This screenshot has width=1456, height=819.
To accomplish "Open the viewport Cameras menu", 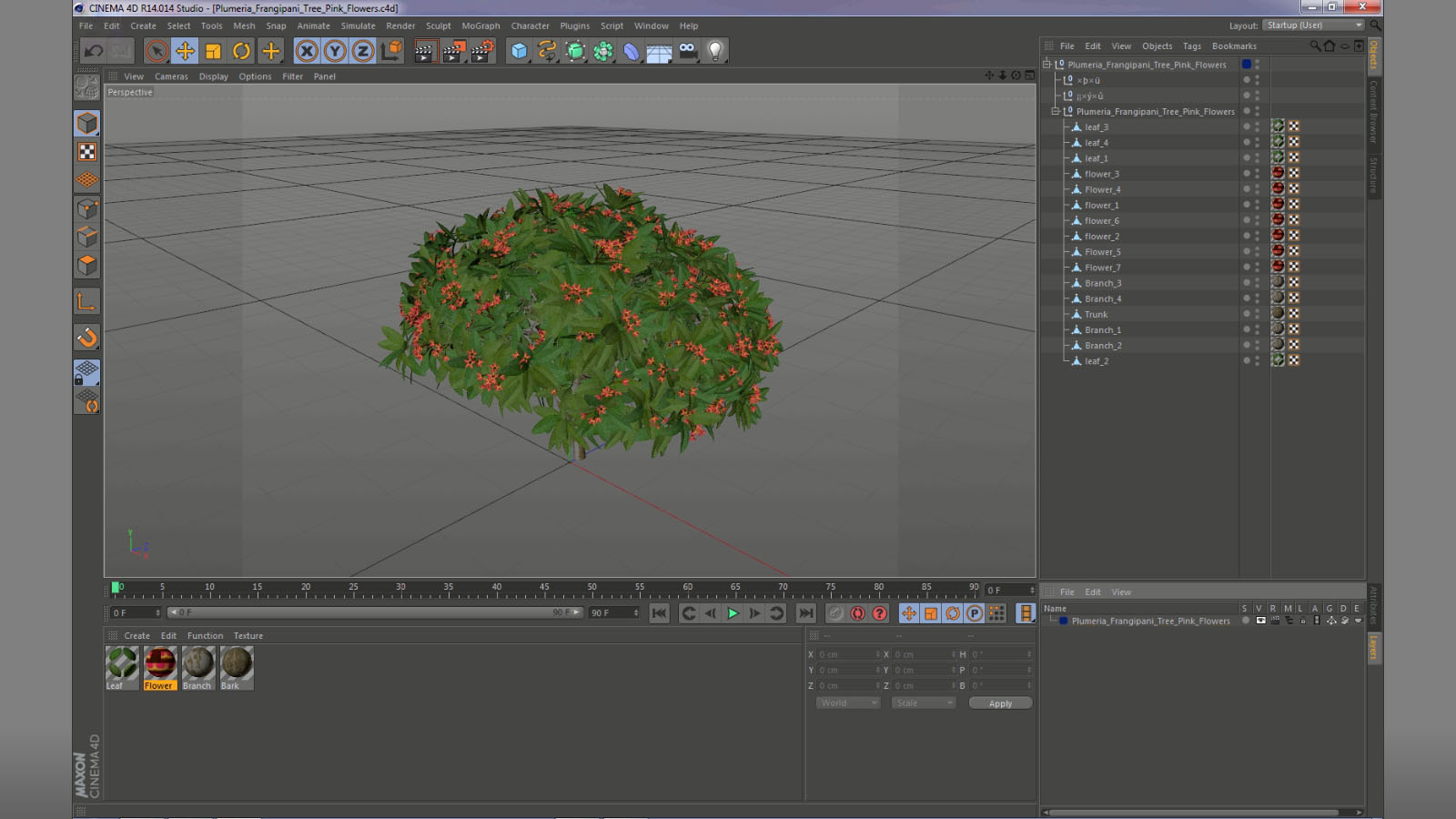I will tap(171, 76).
